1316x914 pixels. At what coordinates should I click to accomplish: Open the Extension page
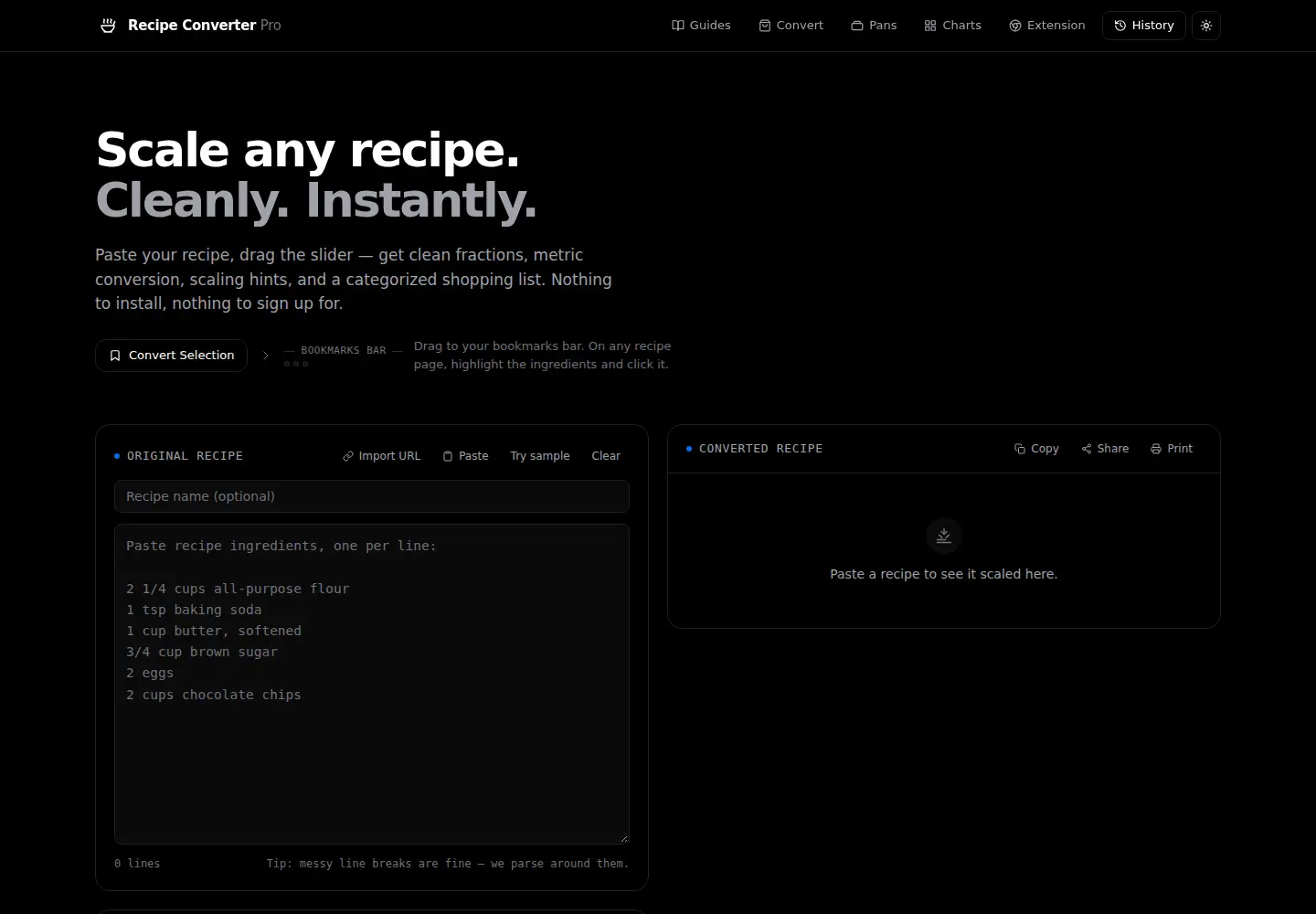pos(1047,26)
